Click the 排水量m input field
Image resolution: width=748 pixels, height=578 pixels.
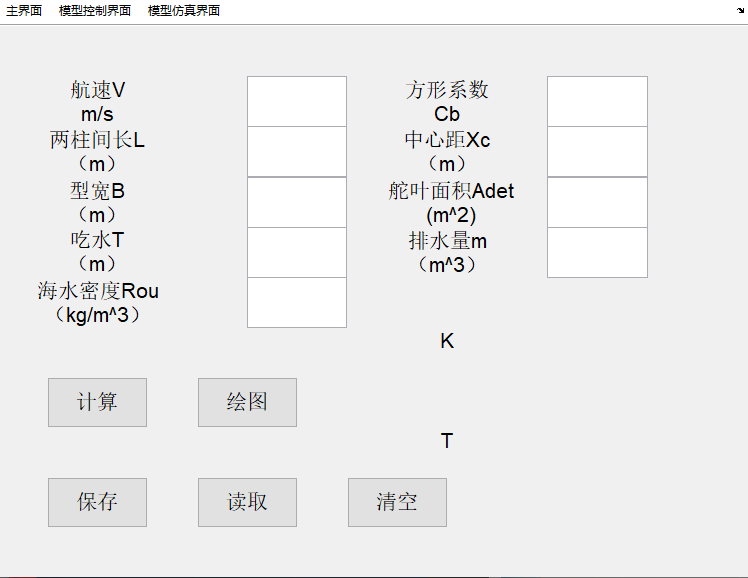pos(597,252)
